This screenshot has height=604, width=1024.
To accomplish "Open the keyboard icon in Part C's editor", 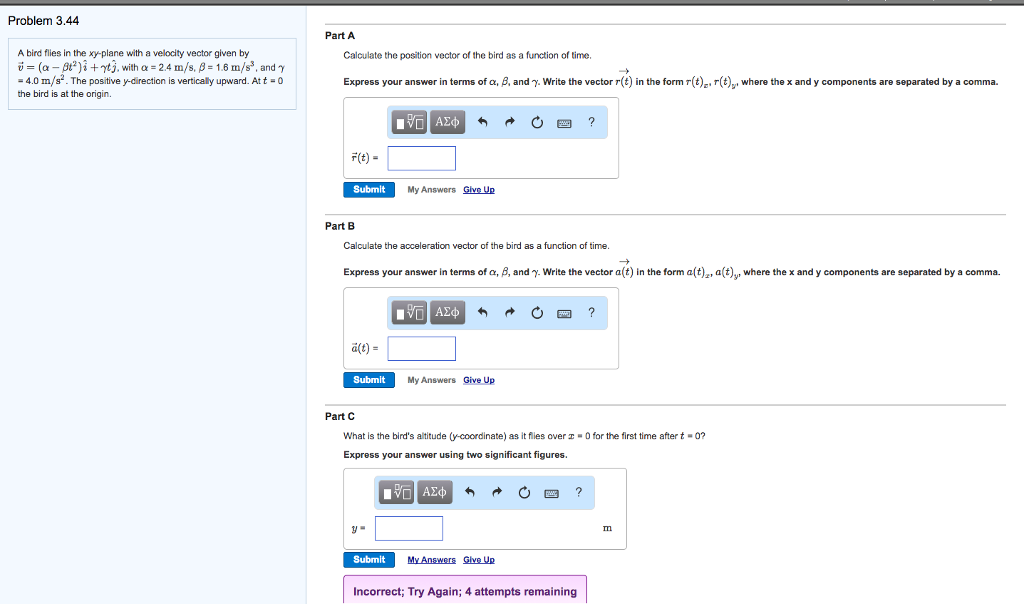I will [550, 492].
